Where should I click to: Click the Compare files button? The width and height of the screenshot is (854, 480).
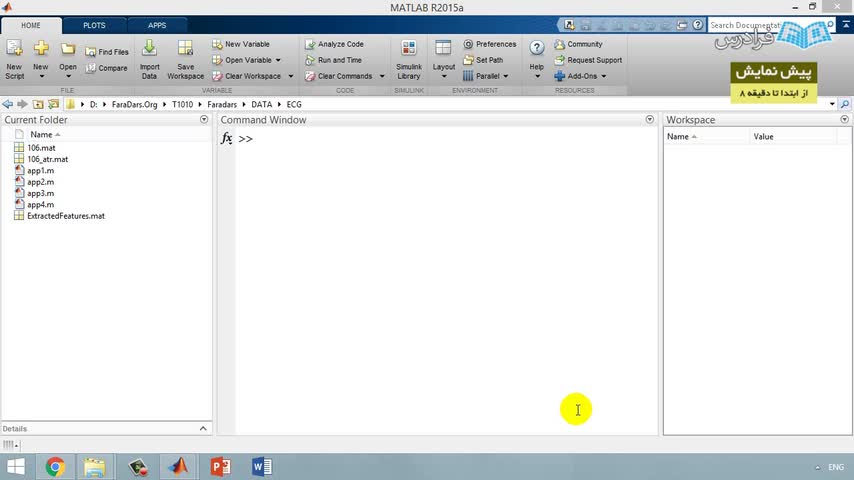pos(106,68)
